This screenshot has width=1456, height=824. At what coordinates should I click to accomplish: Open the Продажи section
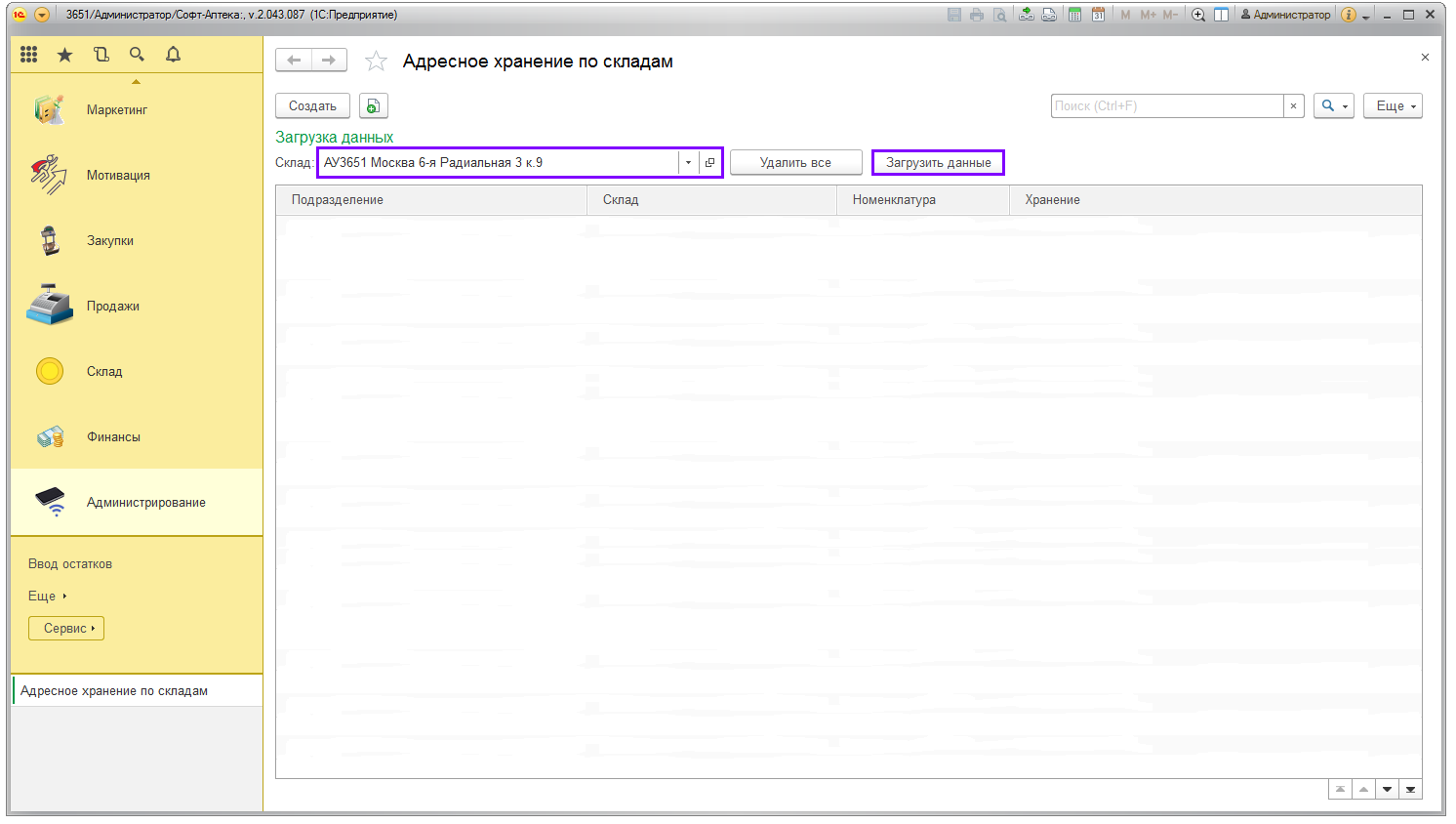[112, 307]
